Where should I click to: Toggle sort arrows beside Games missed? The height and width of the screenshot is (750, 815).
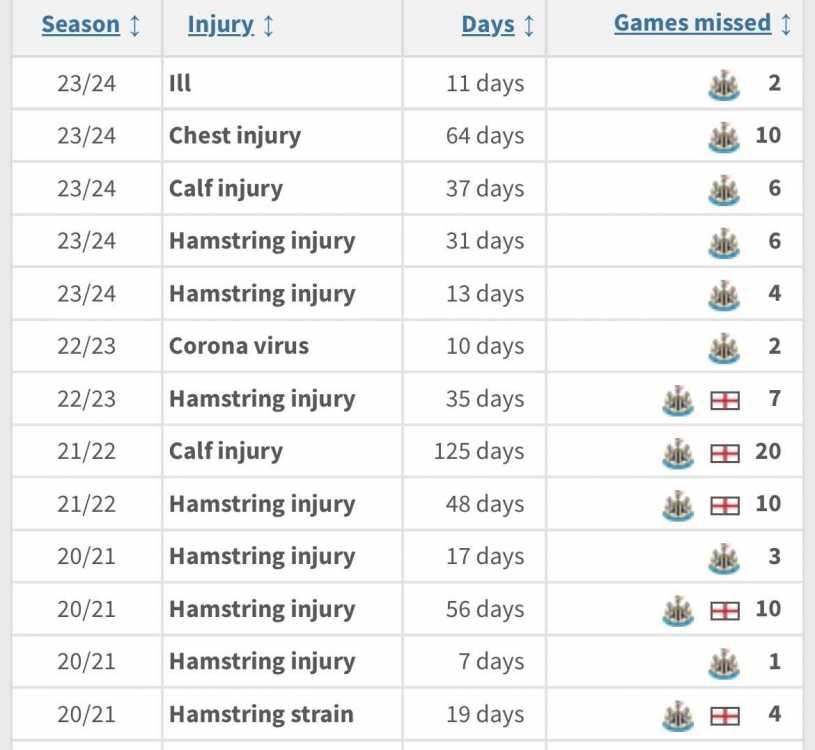(x=786, y=24)
